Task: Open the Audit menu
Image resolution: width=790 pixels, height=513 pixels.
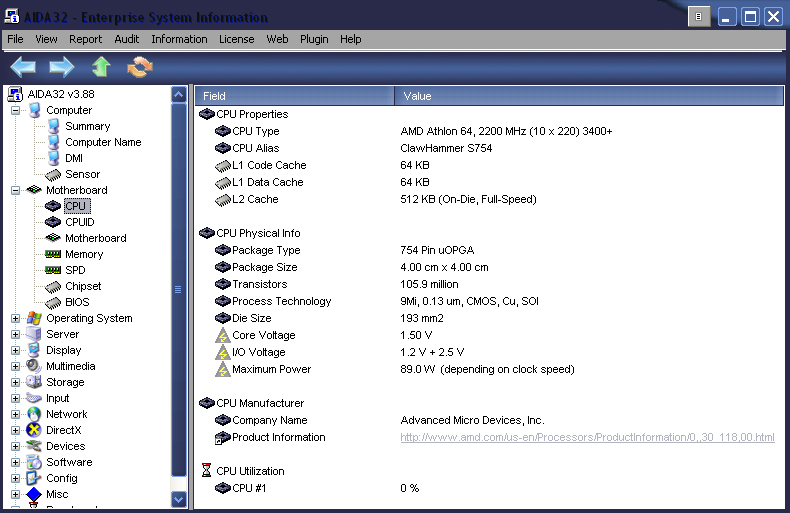Action: click(x=126, y=39)
